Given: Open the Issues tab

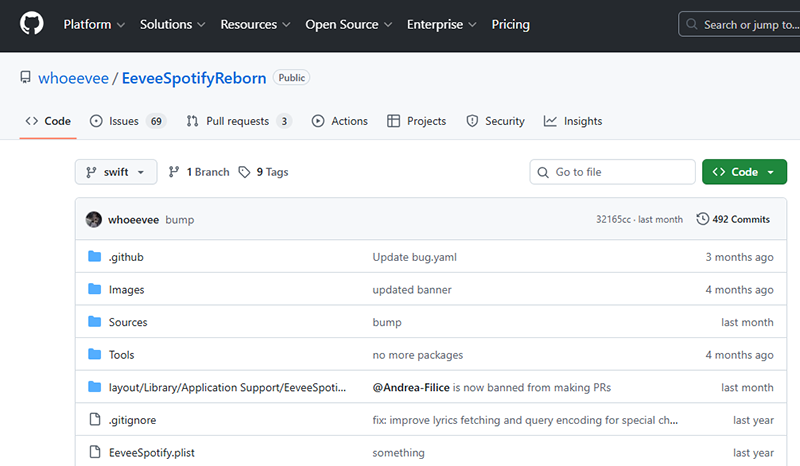Looking at the screenshot, I should 128,121.
